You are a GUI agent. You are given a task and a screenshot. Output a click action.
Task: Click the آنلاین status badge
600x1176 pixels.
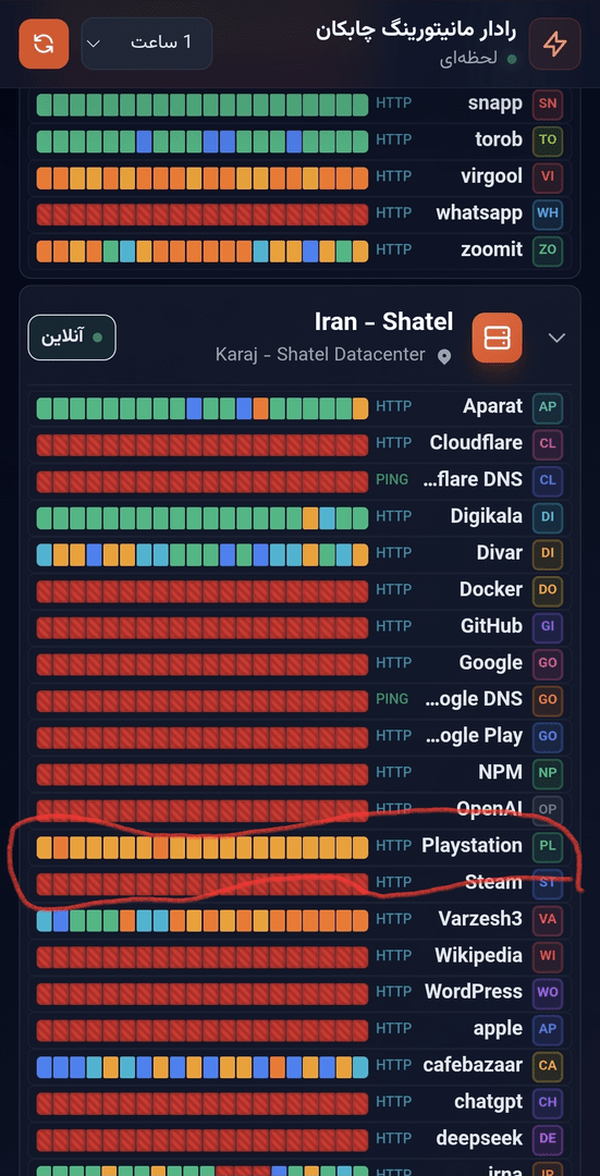pos(72,338)
